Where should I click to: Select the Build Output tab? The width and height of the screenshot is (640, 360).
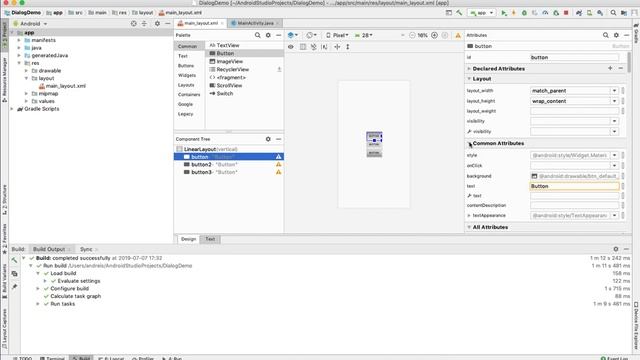tap(49, 249)
